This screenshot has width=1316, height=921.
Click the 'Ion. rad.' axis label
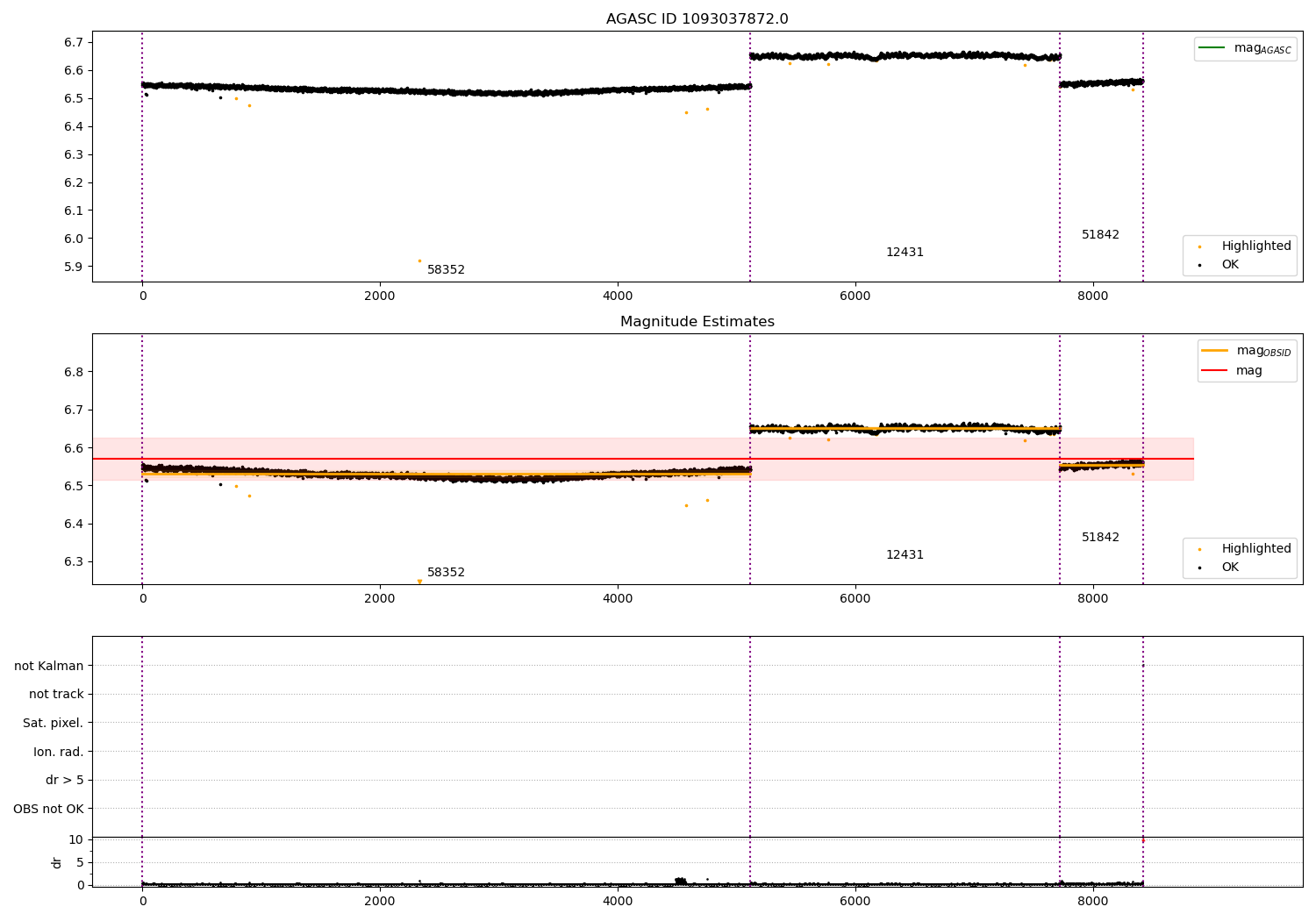tap(59, 753)
